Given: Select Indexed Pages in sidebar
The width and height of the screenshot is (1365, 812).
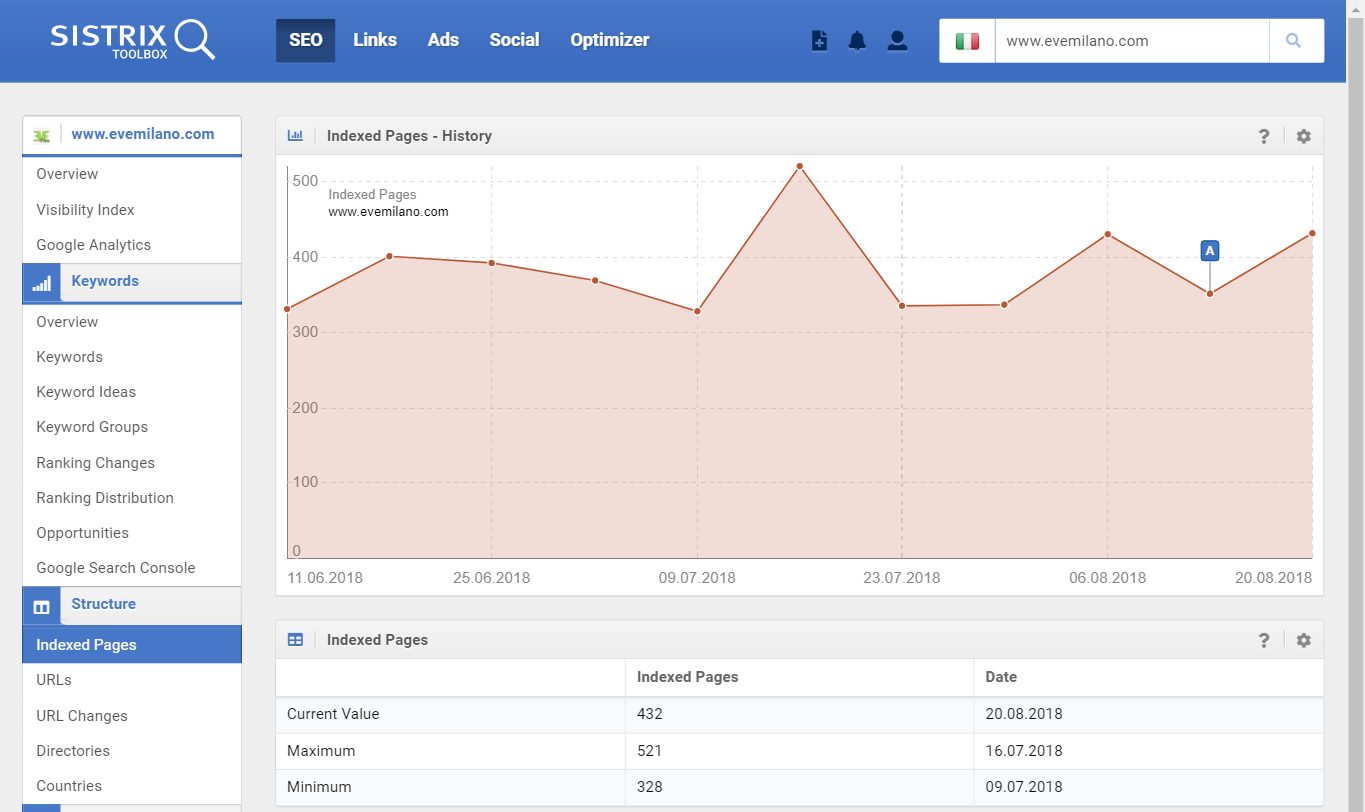Looking at the screenshot, I should (132, 645).
